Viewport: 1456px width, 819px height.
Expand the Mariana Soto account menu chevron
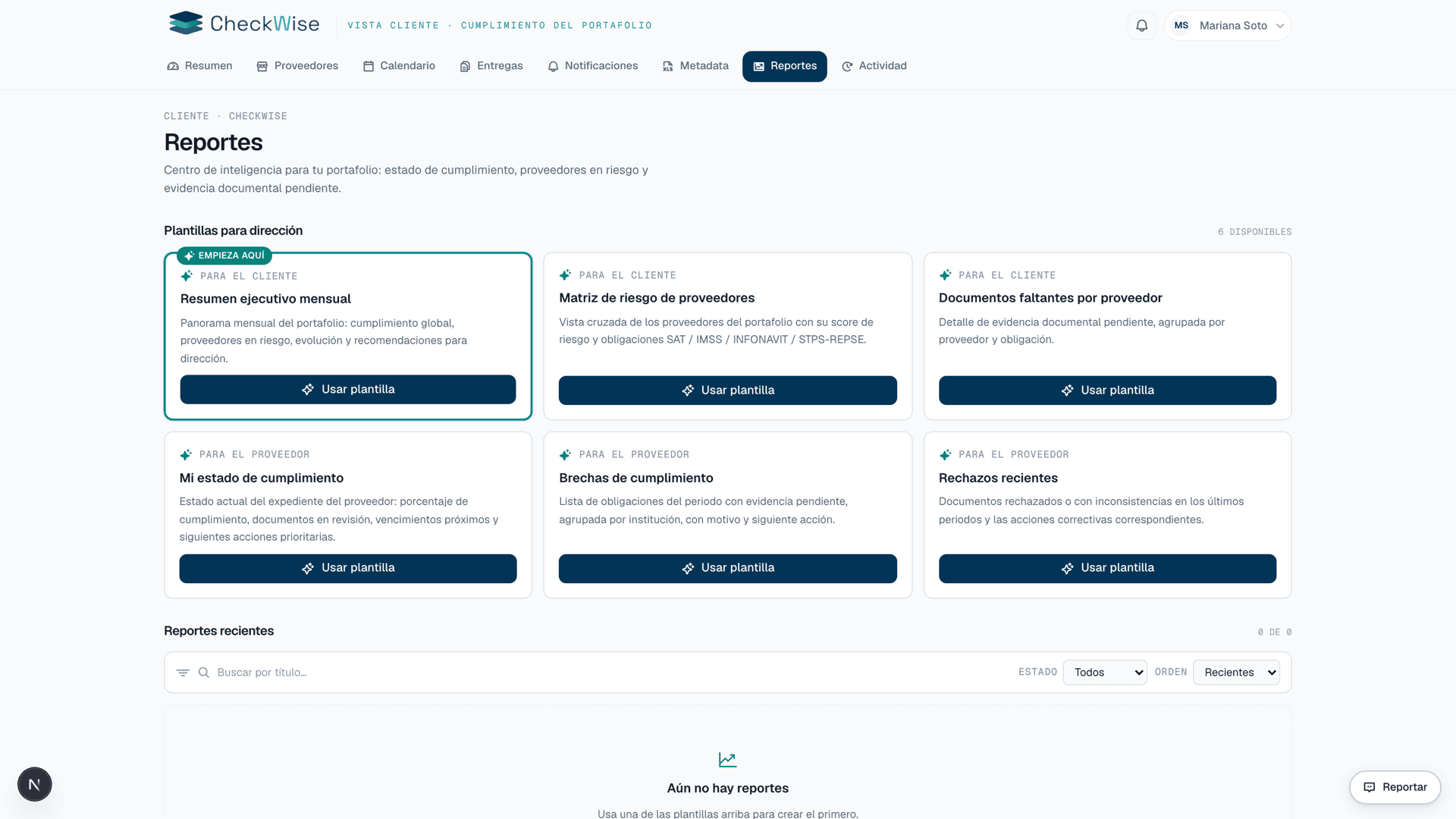pos(1280,26)
